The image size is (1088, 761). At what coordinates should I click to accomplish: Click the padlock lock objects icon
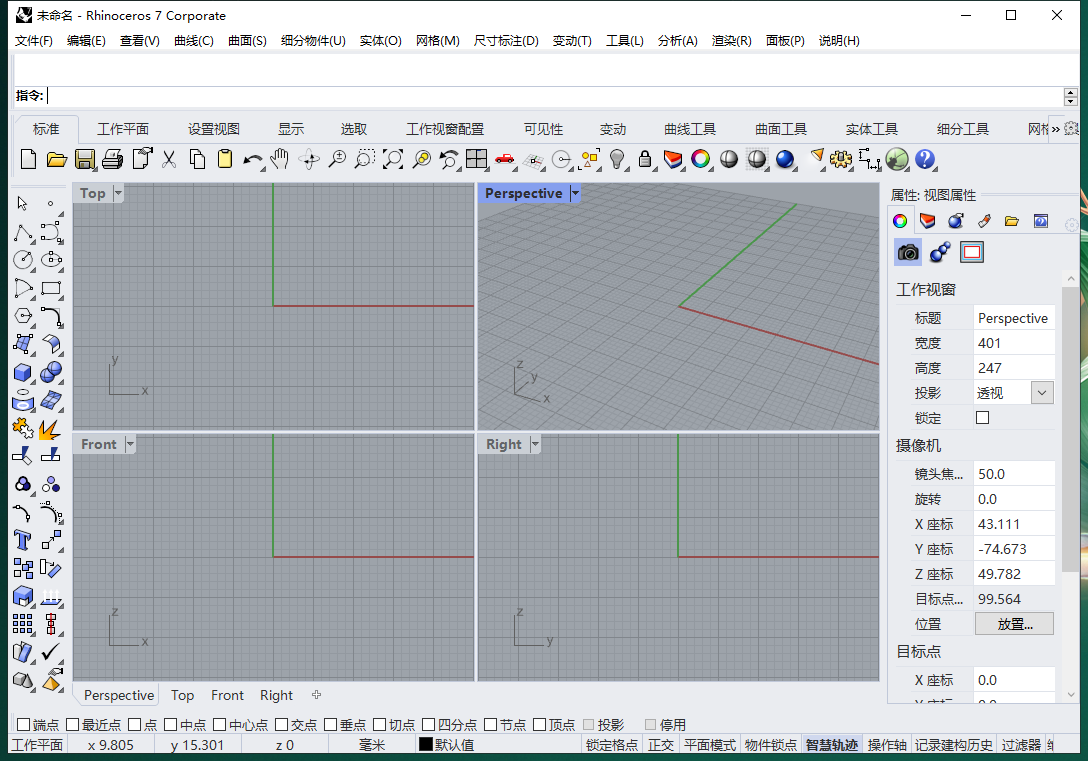point(645,160)
